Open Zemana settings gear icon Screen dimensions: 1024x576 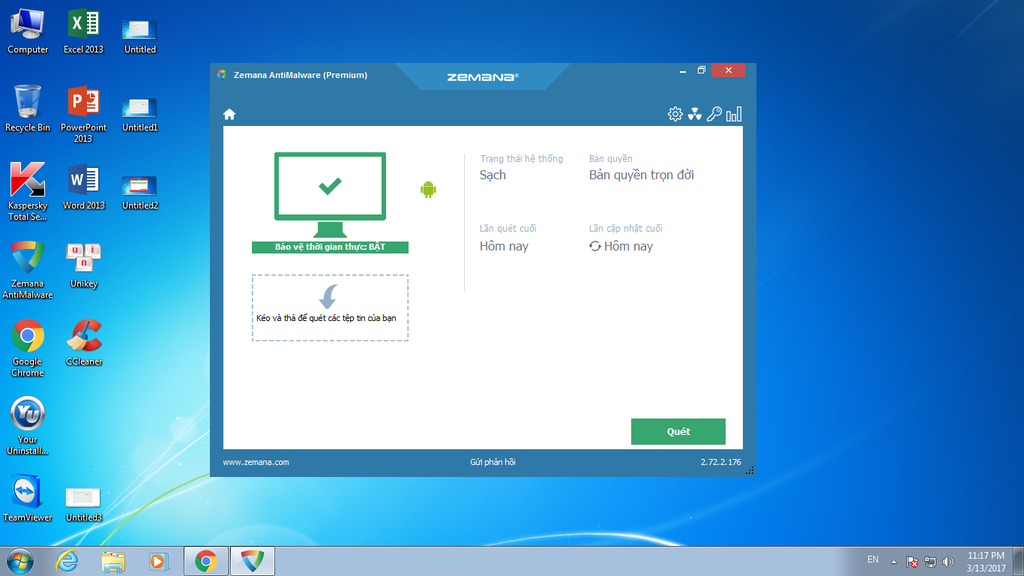[x=675, y=114]
